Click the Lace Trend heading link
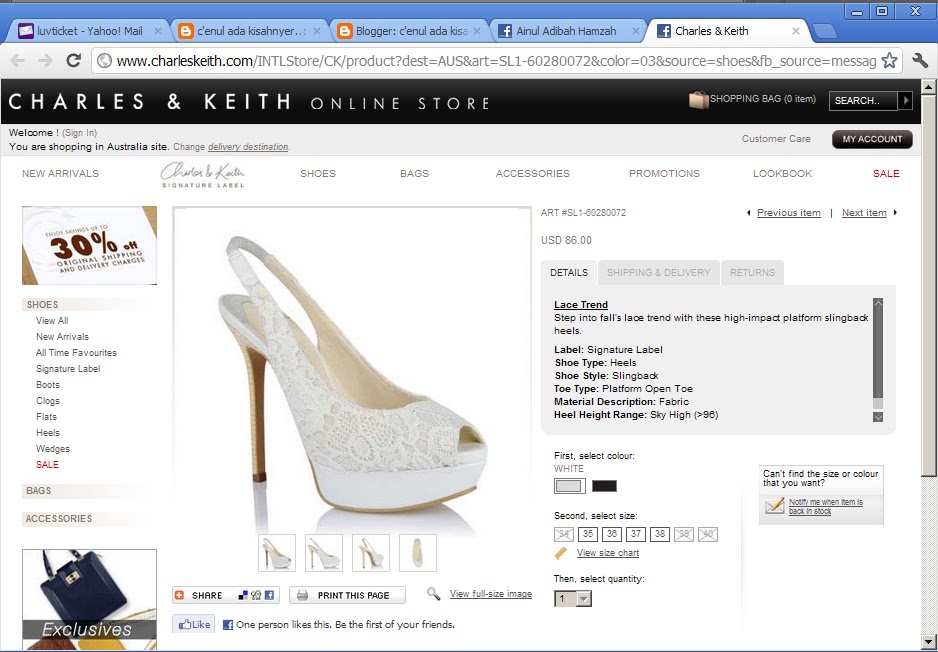The width and height of the screenshot is (938, 652). point(581,304)
